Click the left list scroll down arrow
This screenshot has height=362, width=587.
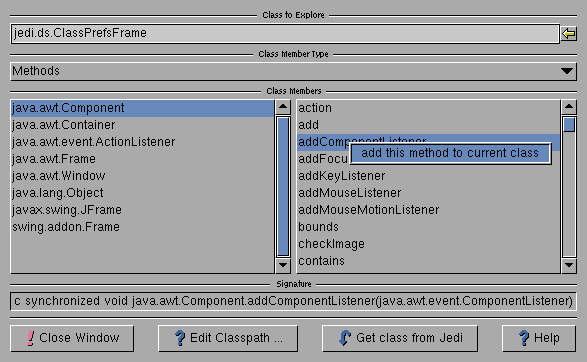click(x=283, y=265)
